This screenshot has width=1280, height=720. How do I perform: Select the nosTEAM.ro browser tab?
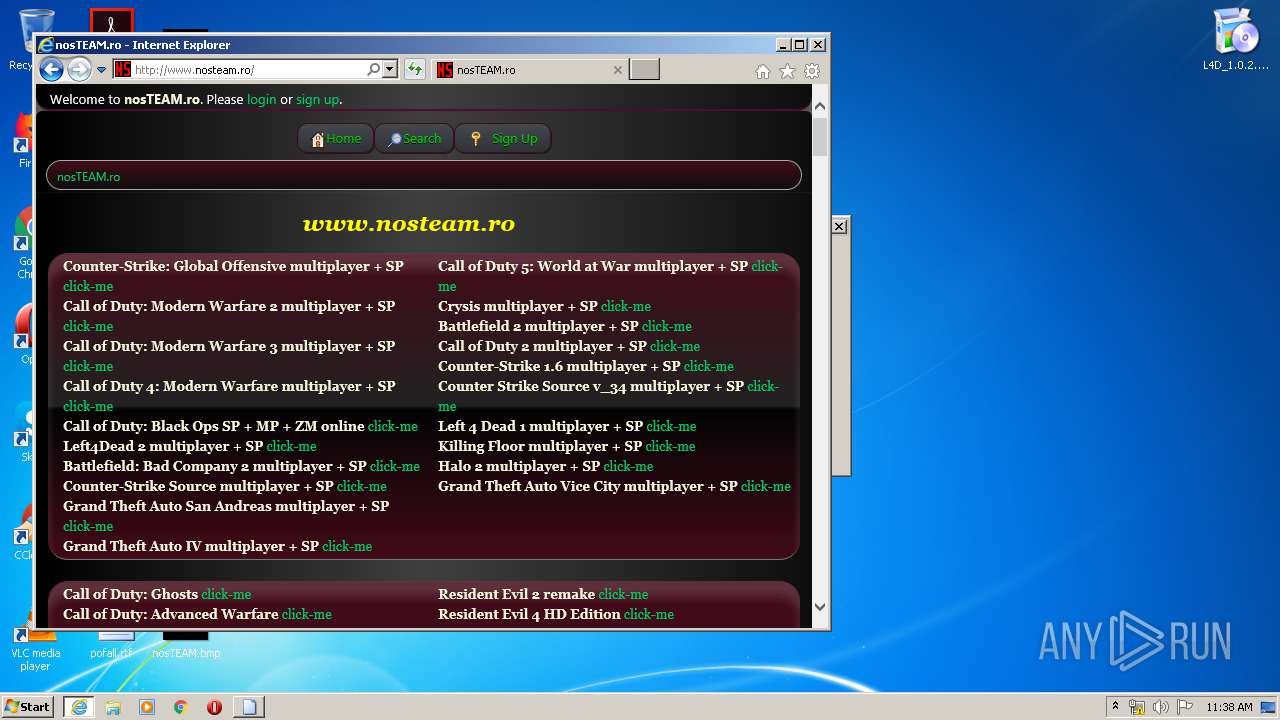click(530, 70)
